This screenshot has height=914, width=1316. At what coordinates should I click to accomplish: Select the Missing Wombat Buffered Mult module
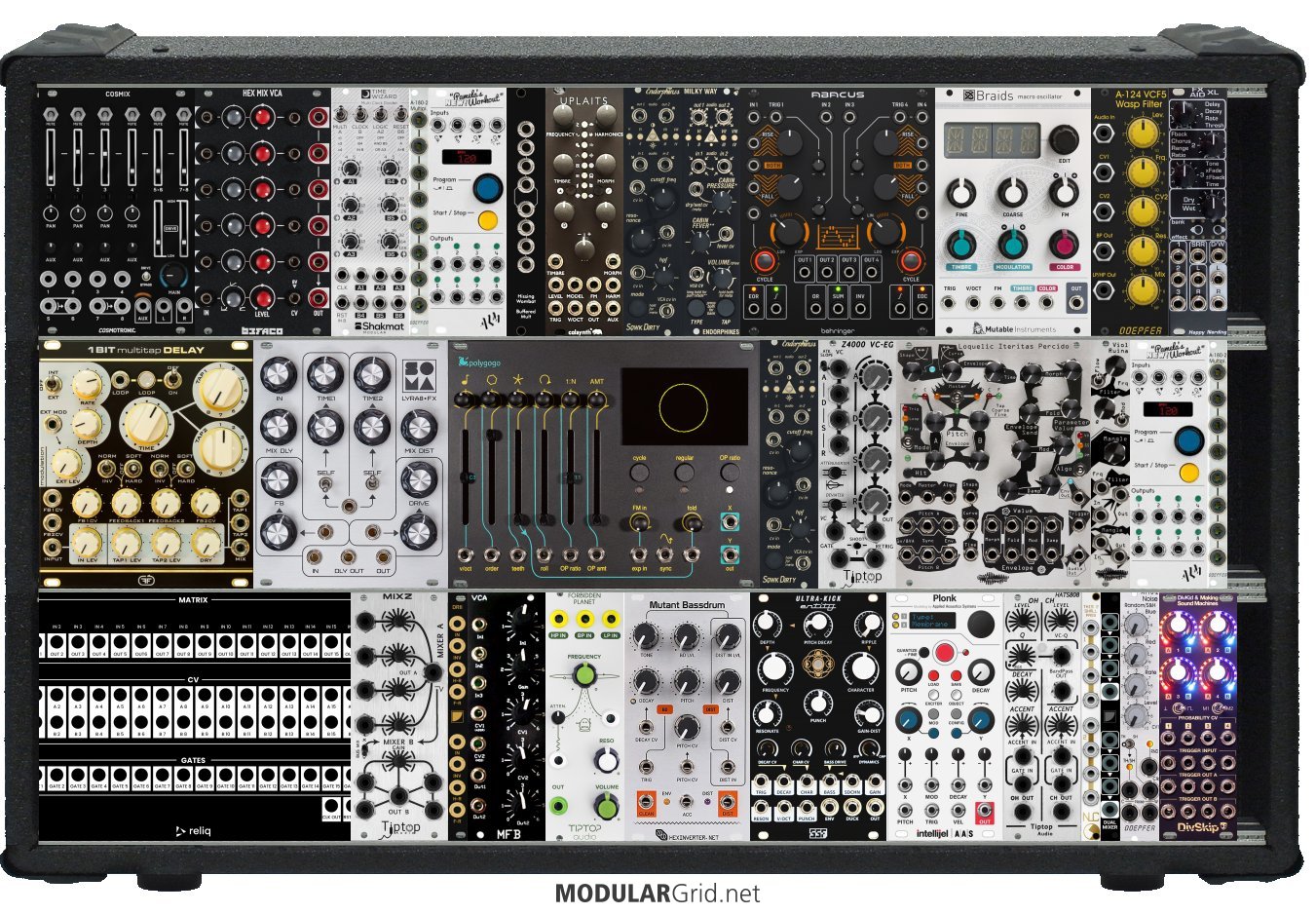[526, 211]
